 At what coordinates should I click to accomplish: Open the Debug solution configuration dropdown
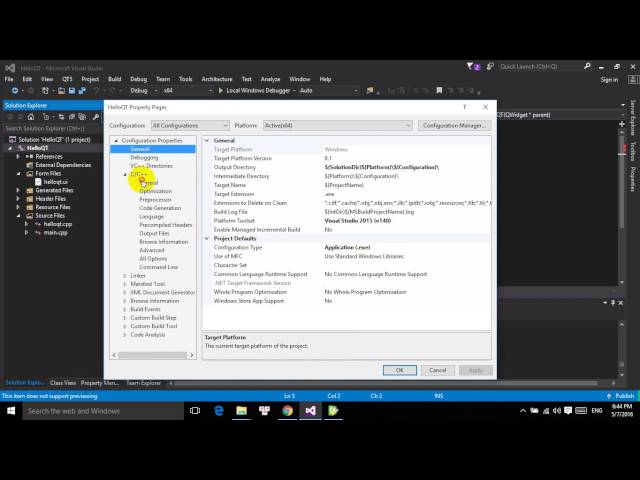(144, 91)
